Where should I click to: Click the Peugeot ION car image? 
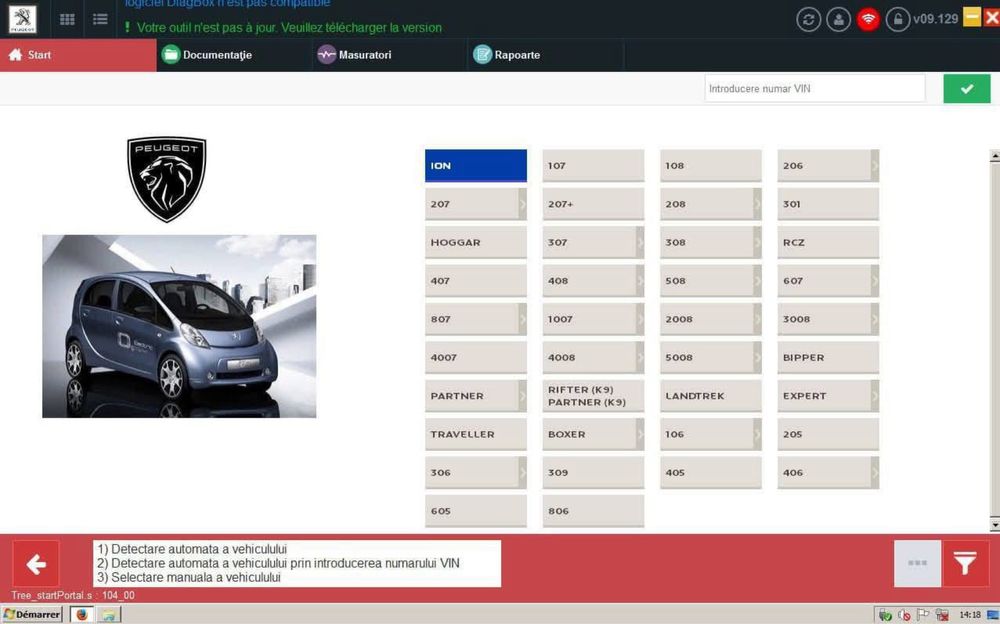coord(179,326)
